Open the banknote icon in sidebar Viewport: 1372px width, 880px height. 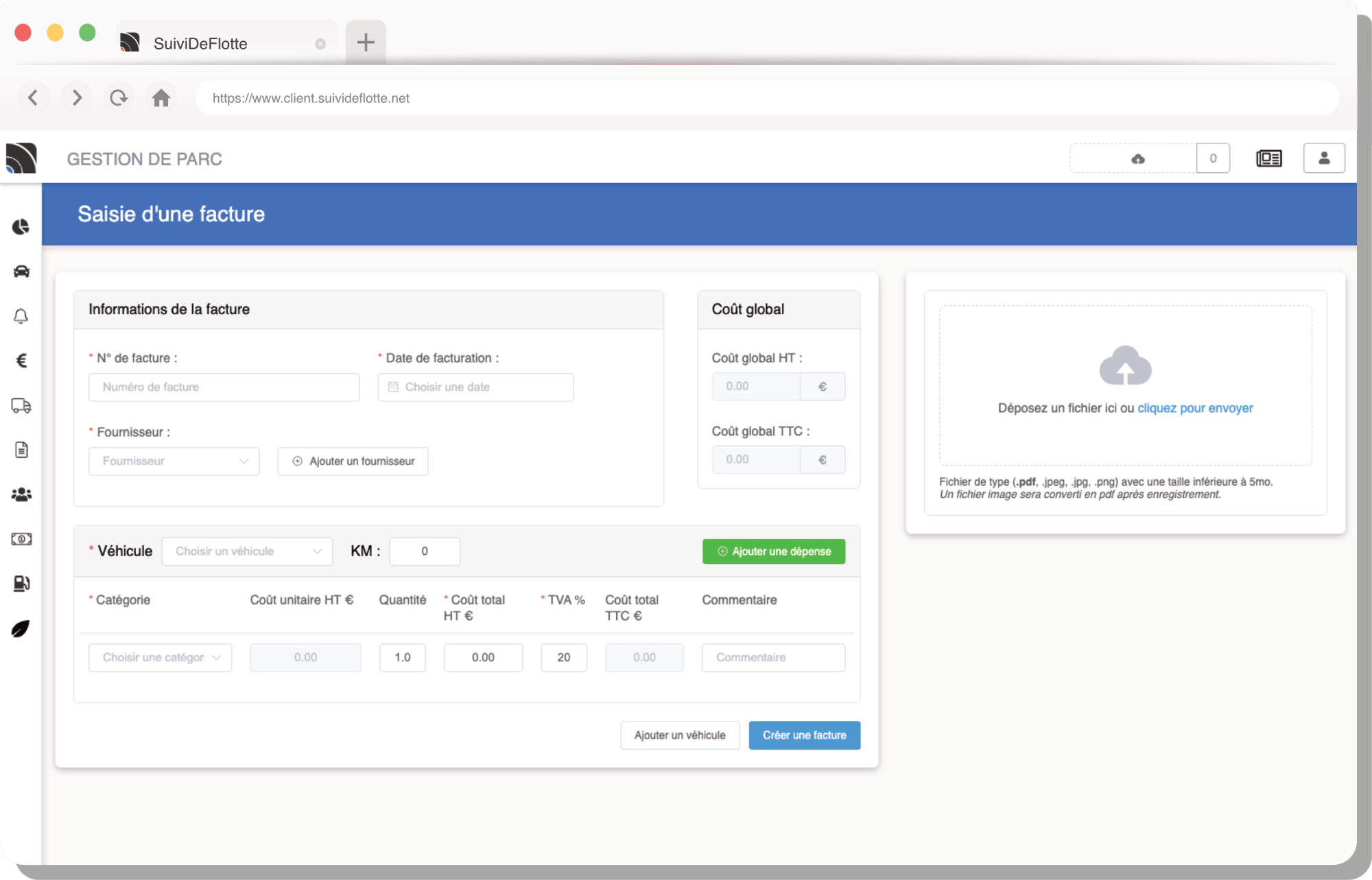coord(21,539)
